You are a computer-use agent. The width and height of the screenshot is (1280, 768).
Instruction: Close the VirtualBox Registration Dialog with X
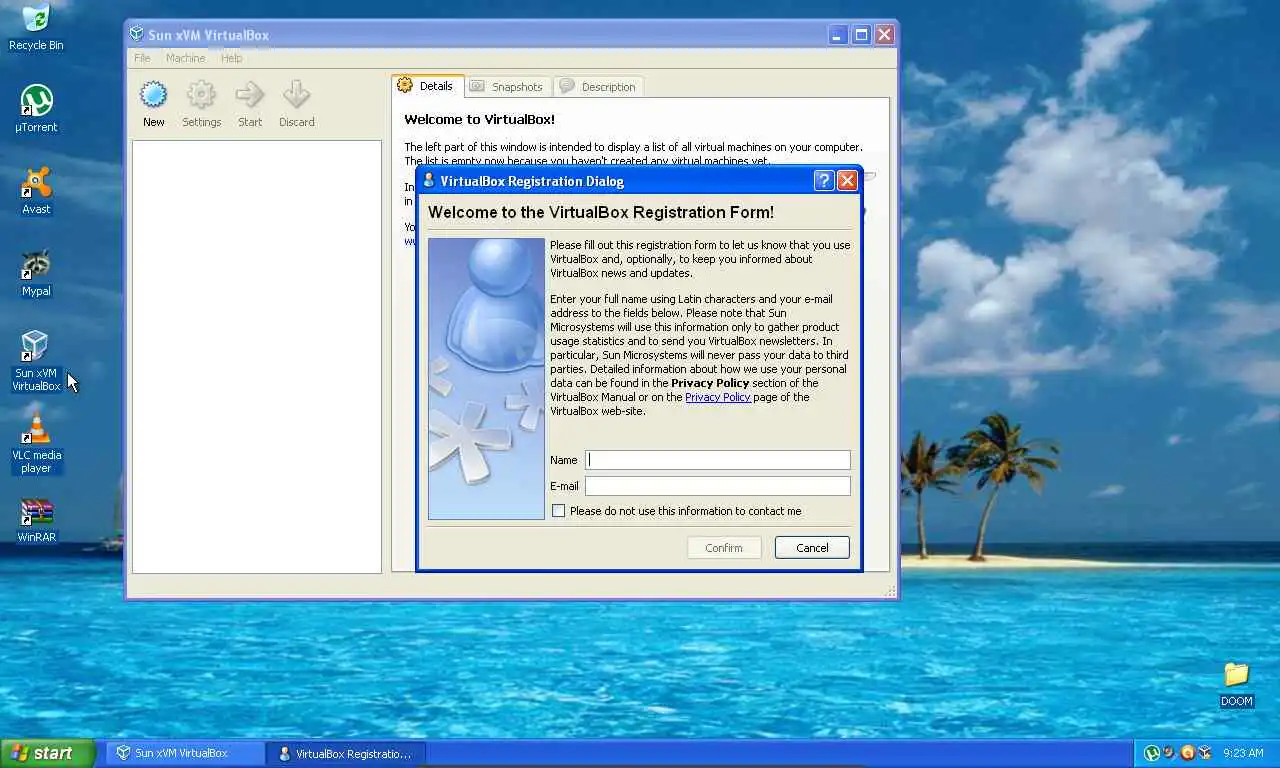[847, 180]
